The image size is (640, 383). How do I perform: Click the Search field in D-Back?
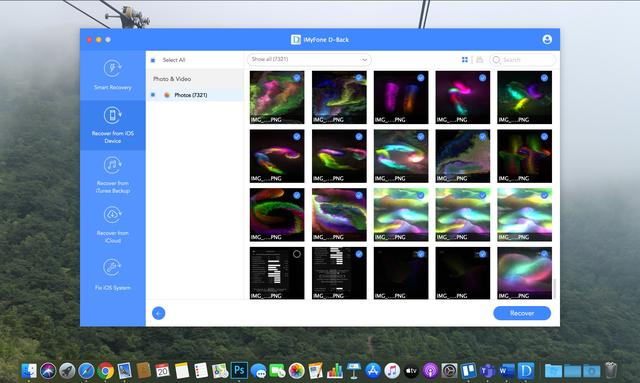click(523, 60)
